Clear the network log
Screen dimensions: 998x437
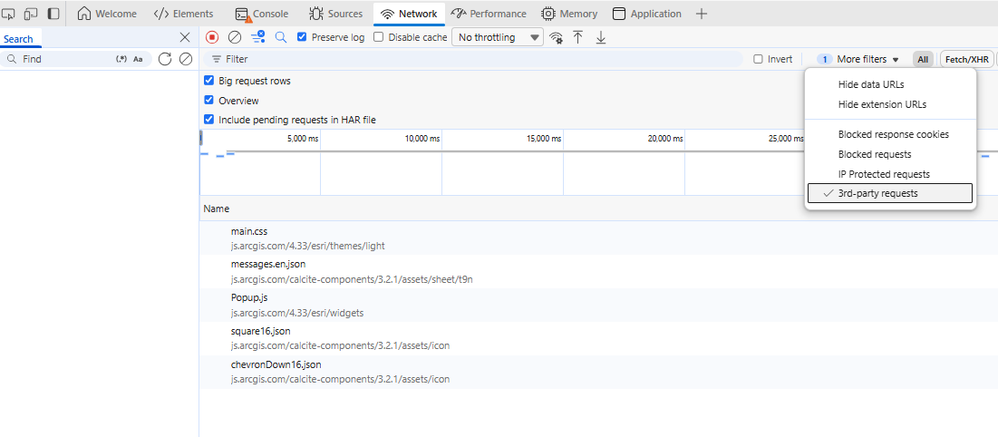pyautogui.click(x=234, y=37)
